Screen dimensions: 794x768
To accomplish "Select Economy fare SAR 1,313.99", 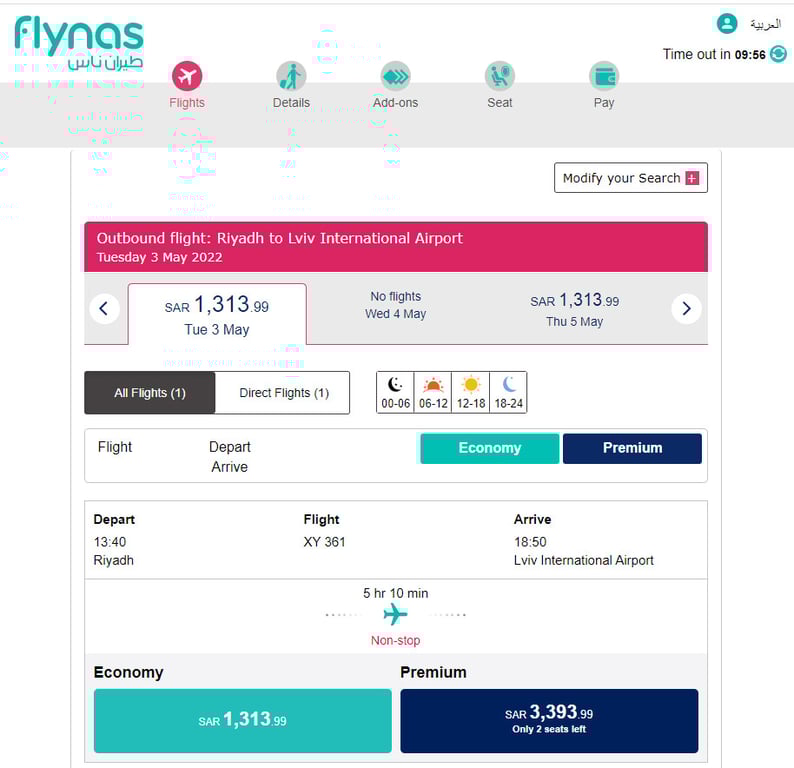I will (x=243, y=720).
